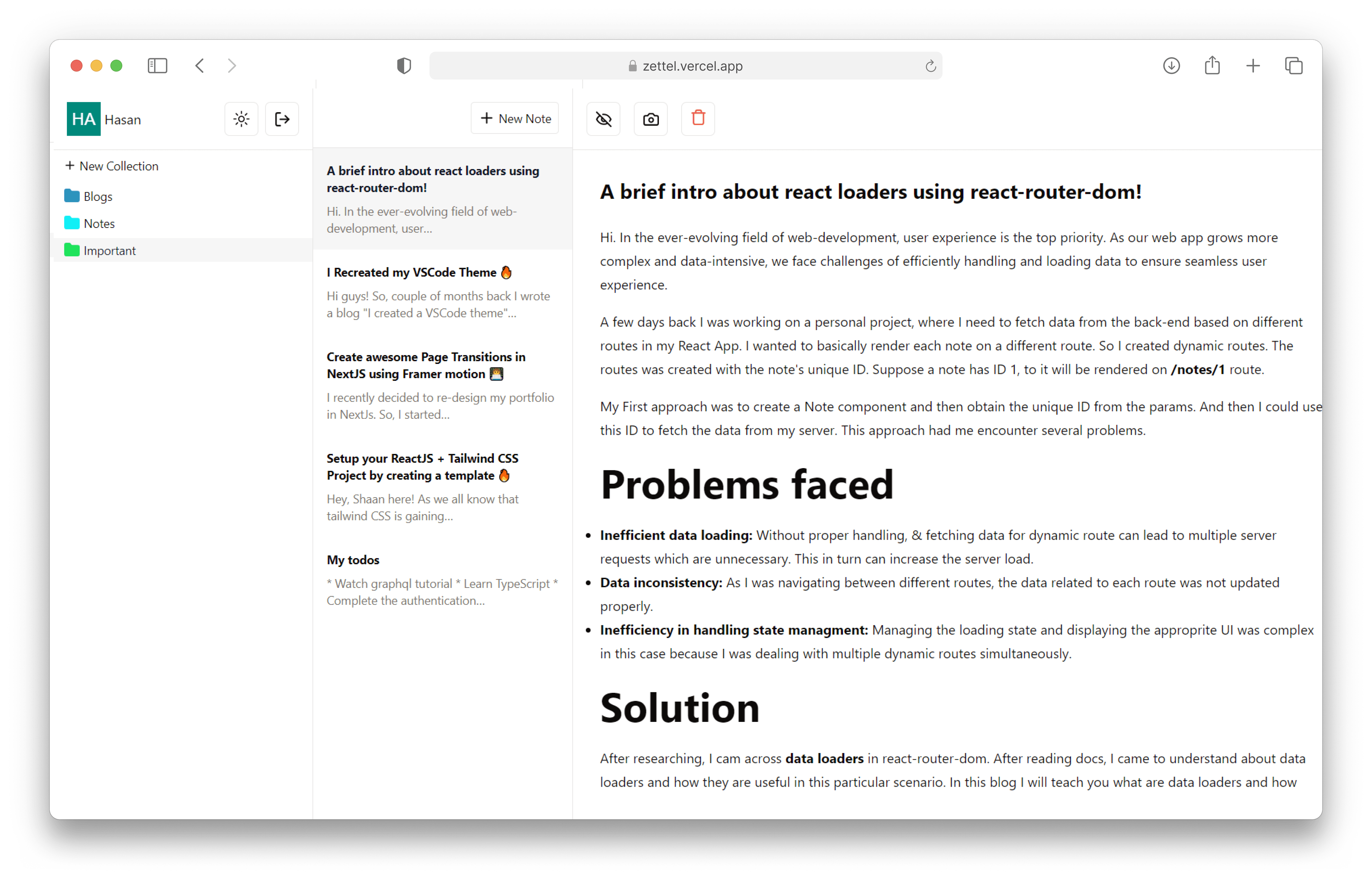Select the Important collection
The width and height of the screenshot is (1372, 879).
pos(183,250)
